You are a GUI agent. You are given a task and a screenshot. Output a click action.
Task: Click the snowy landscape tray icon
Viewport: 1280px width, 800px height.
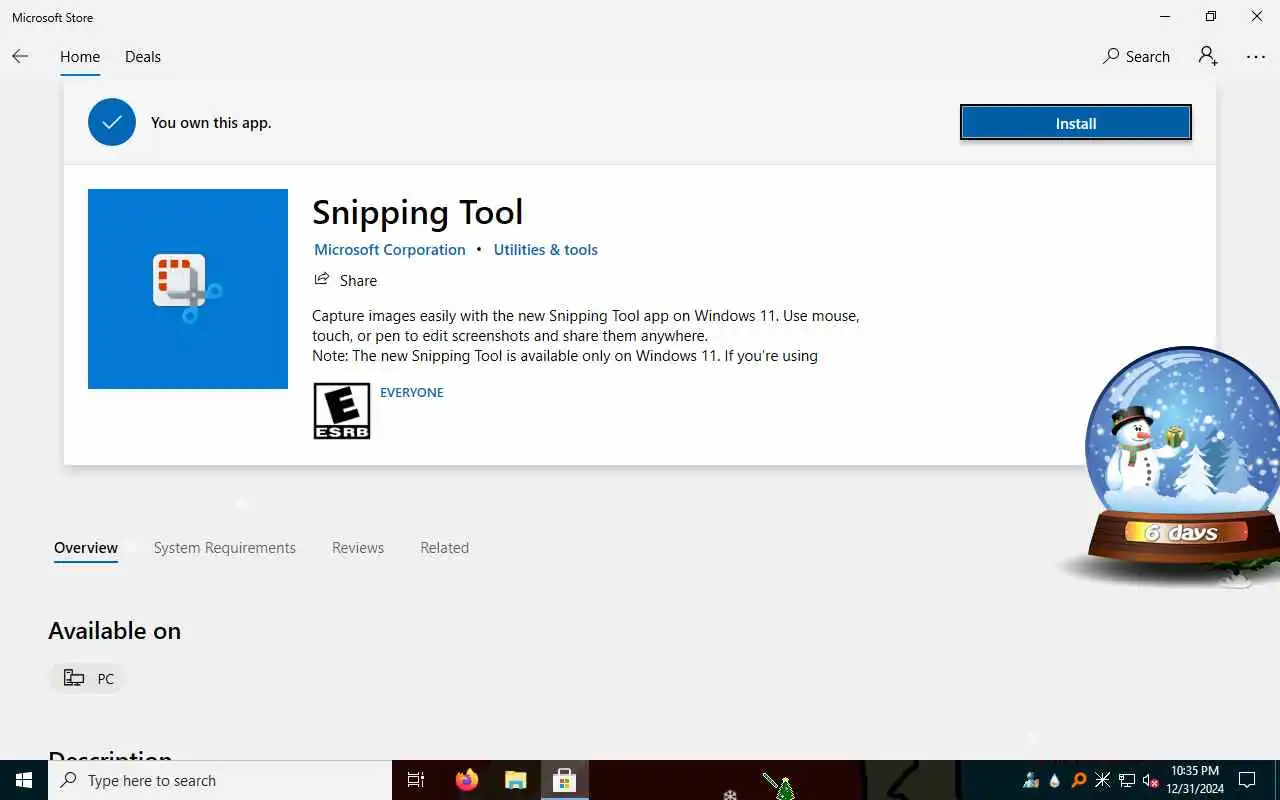coord(1031,780)
